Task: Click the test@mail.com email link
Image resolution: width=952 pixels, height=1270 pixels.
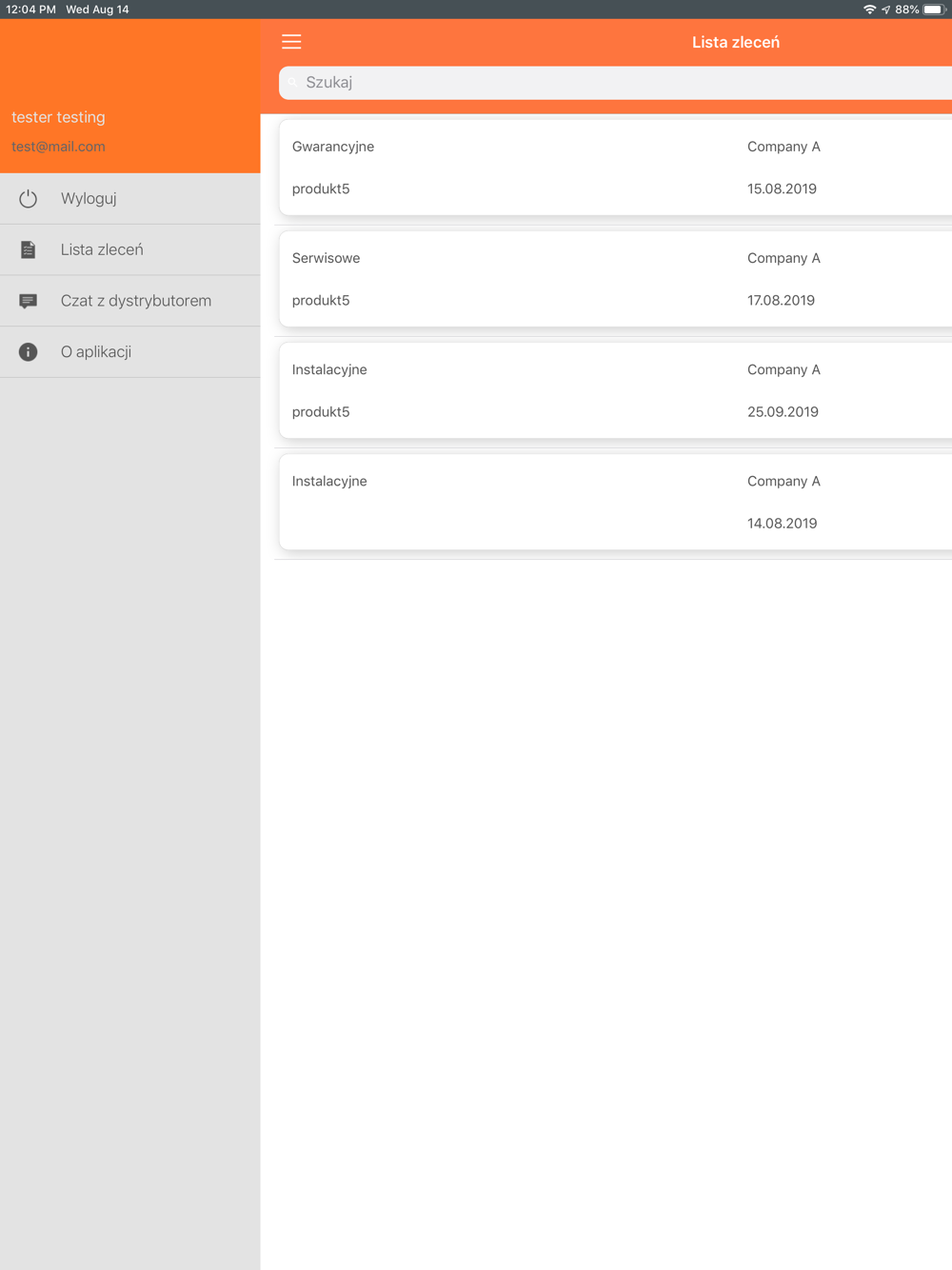Action: [x=58, y=147]
